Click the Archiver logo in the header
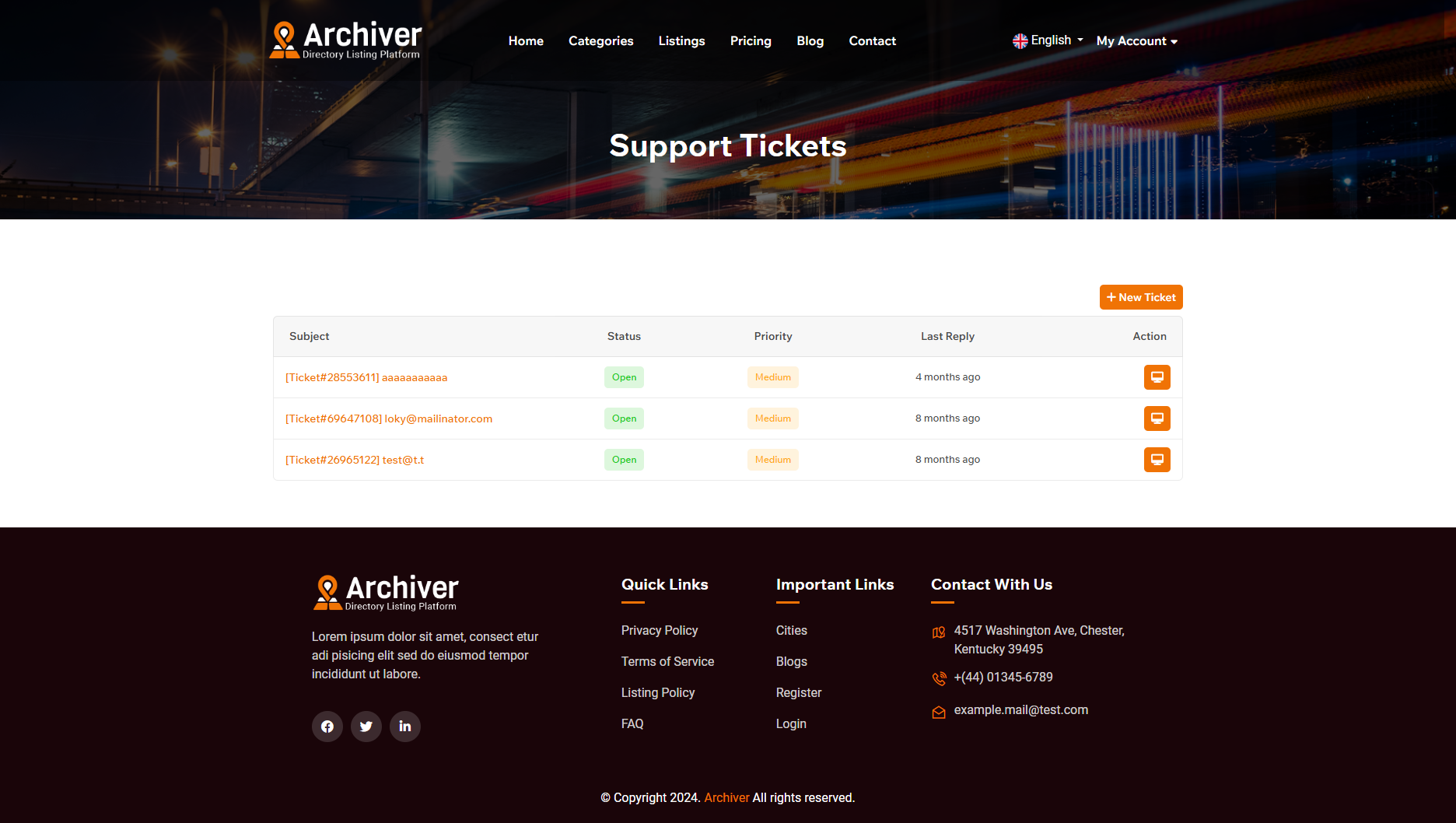 click(345, 39)
